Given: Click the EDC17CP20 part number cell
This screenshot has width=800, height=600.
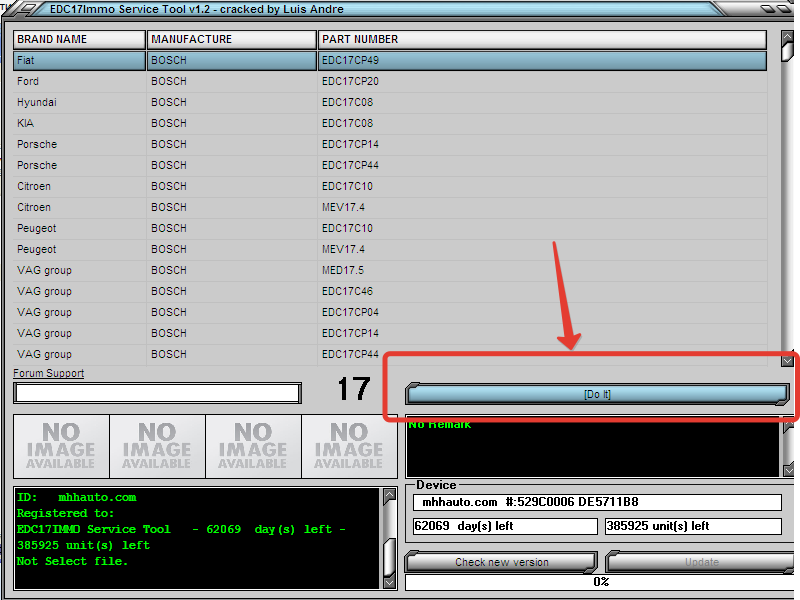Looking at the screenshot, I should [542, 81].
